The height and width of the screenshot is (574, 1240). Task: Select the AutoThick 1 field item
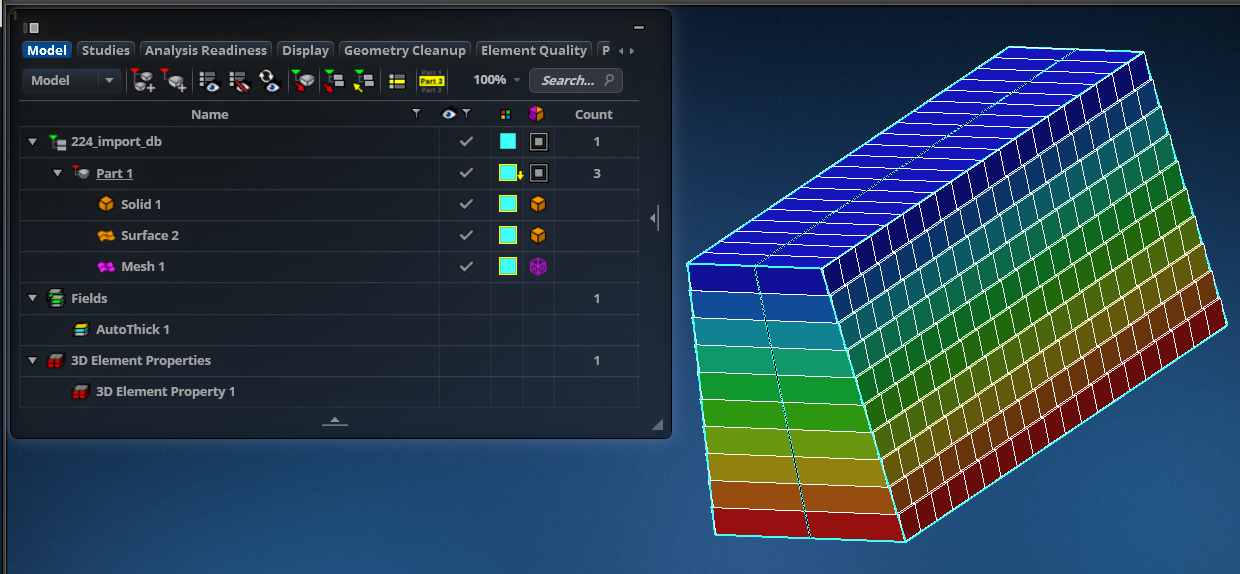133,330
